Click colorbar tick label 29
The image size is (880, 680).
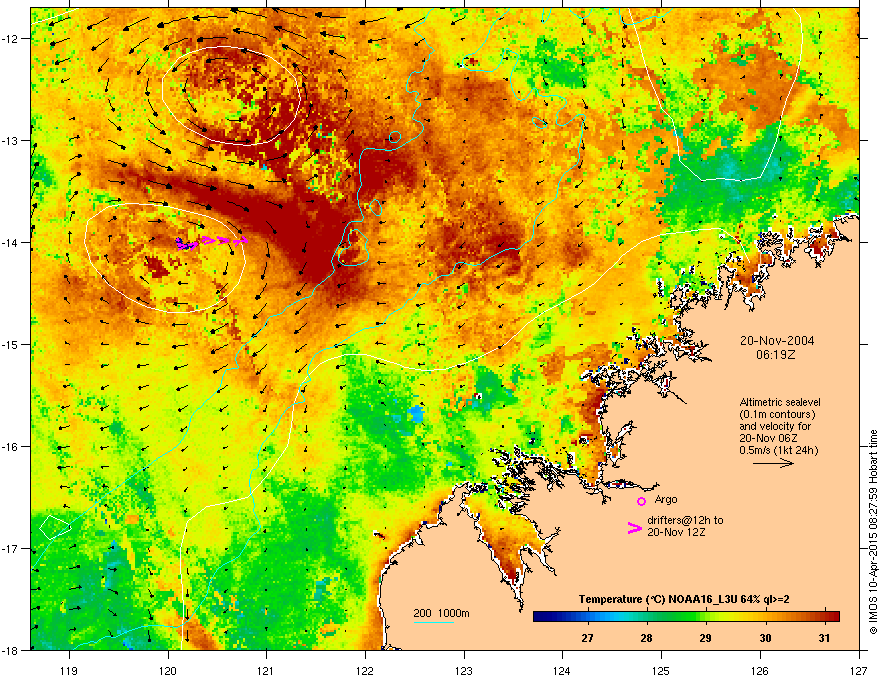(x=706, y=638)
